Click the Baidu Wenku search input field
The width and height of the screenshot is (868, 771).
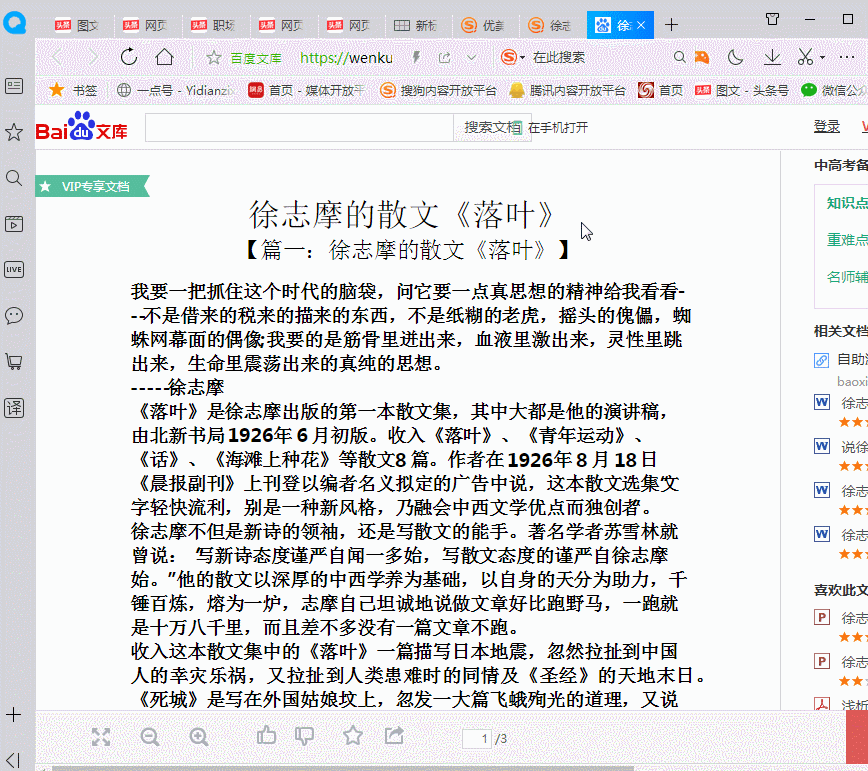click(300, 128)
